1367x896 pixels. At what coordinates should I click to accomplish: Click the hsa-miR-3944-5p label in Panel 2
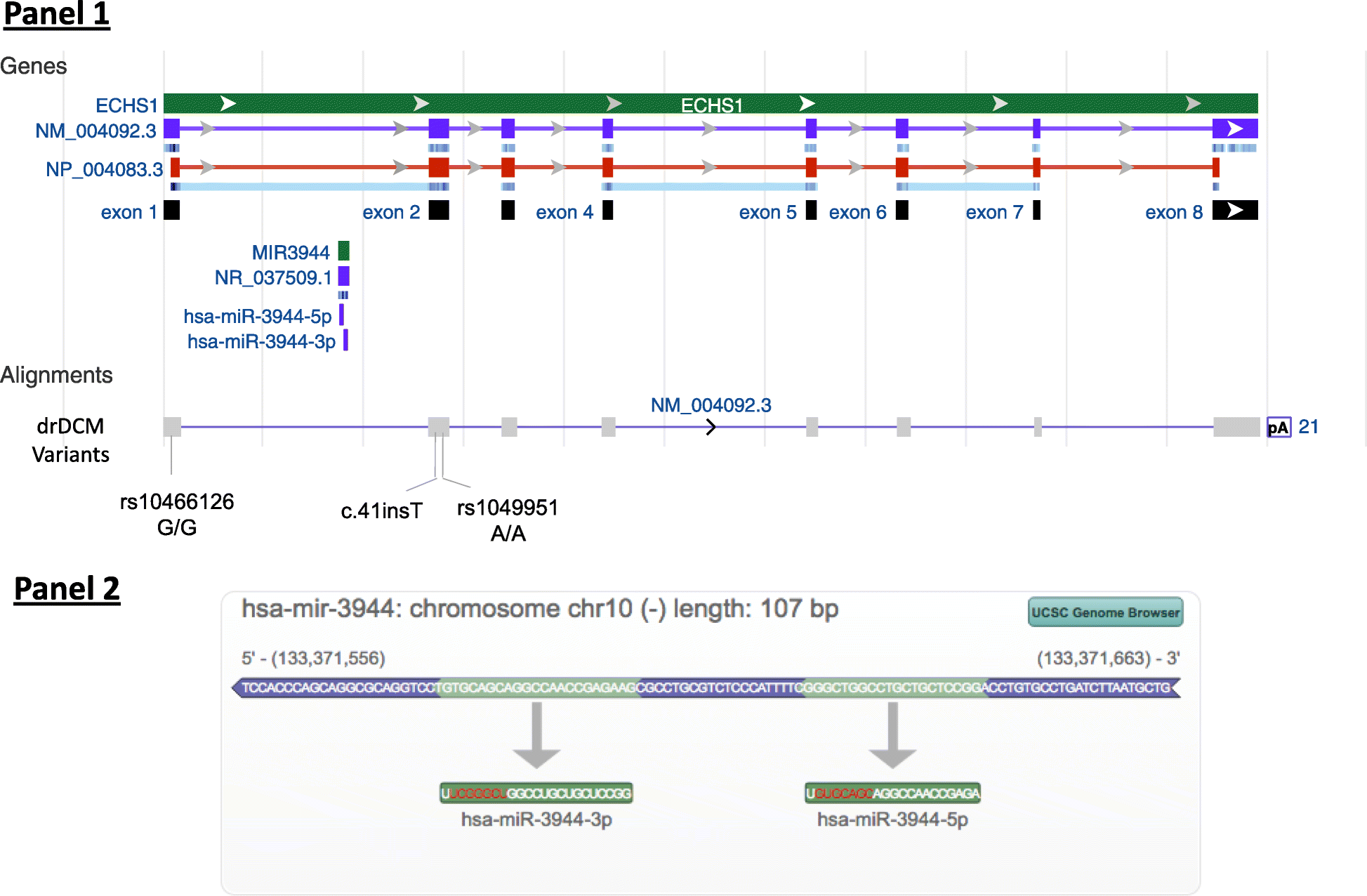pyautogui.click(x=892, y=819)
